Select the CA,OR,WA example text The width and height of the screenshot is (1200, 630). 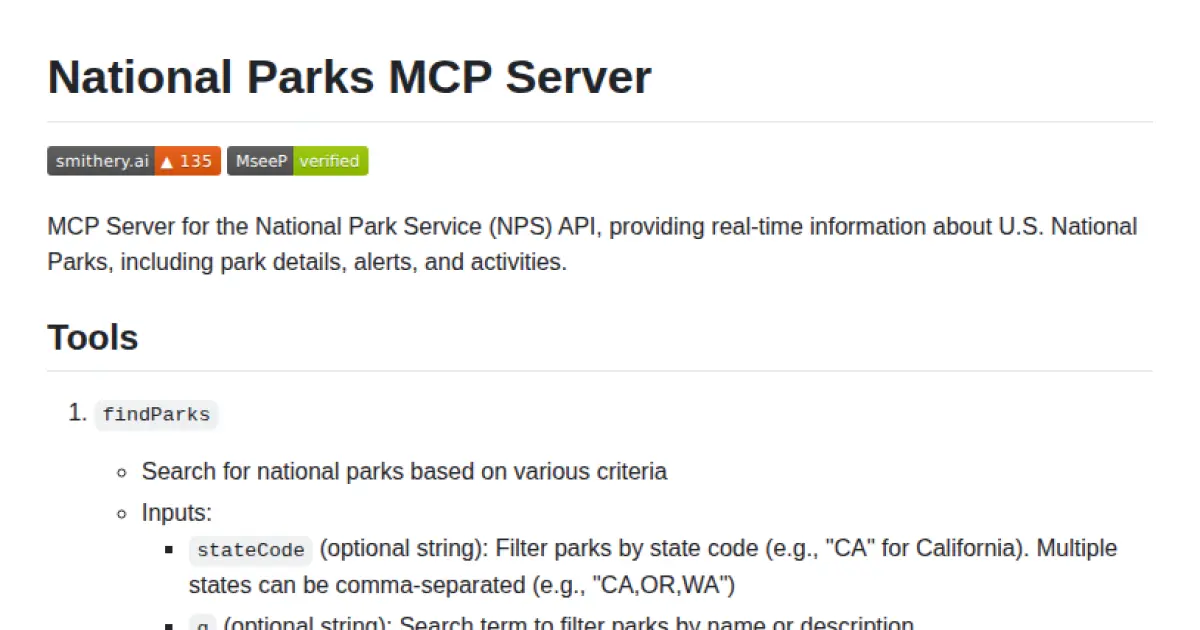[x=665, y=585]
